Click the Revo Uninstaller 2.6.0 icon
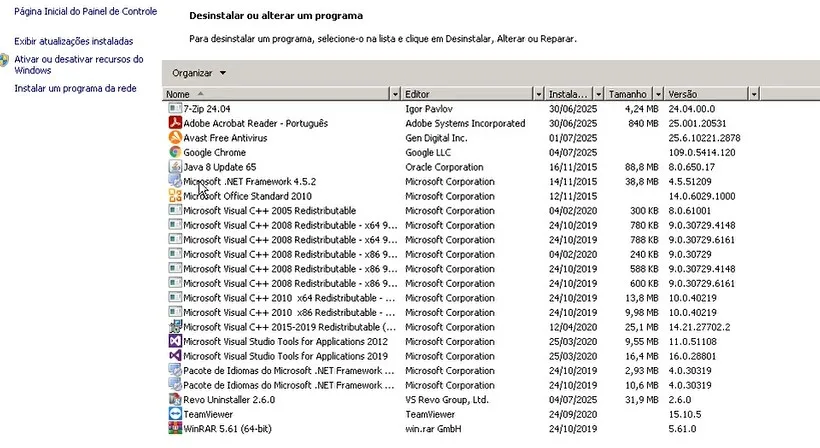 point(175,400)
